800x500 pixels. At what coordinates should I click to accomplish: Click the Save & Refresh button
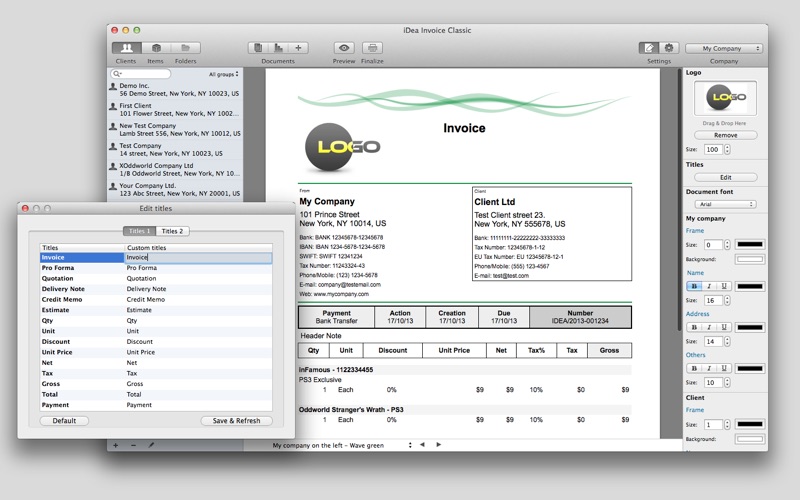coord(236,421)
